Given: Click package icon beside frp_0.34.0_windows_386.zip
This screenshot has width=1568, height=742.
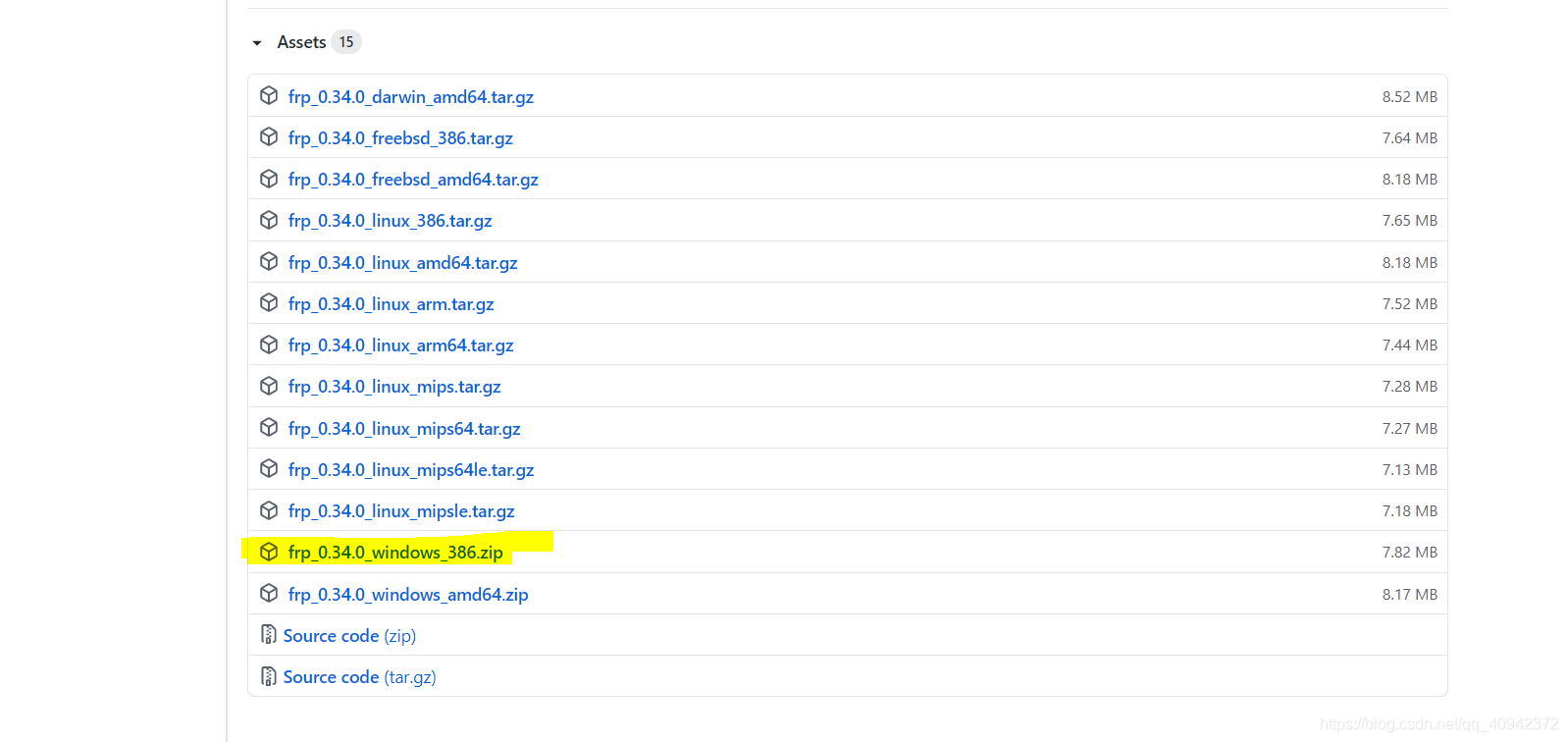Looking at the screenshot, I should coord(269,552).
